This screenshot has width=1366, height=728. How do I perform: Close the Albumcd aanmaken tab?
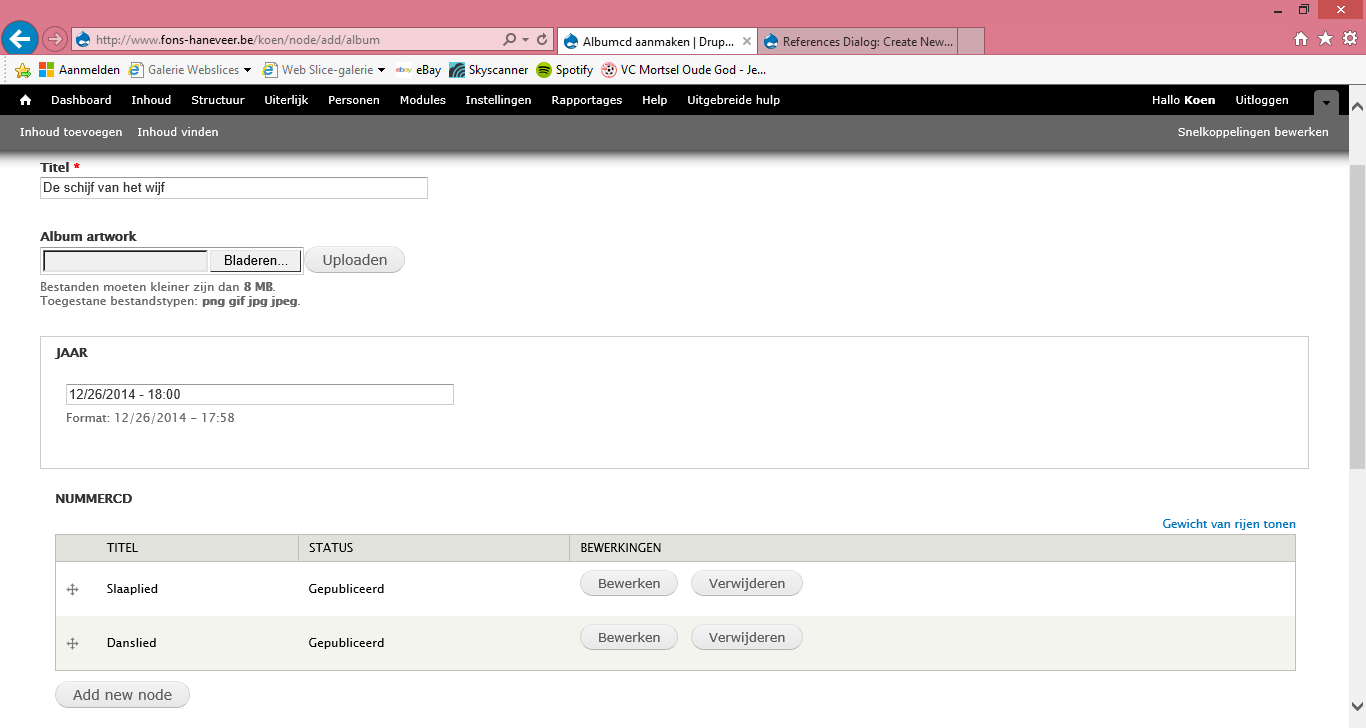point(746,41)
